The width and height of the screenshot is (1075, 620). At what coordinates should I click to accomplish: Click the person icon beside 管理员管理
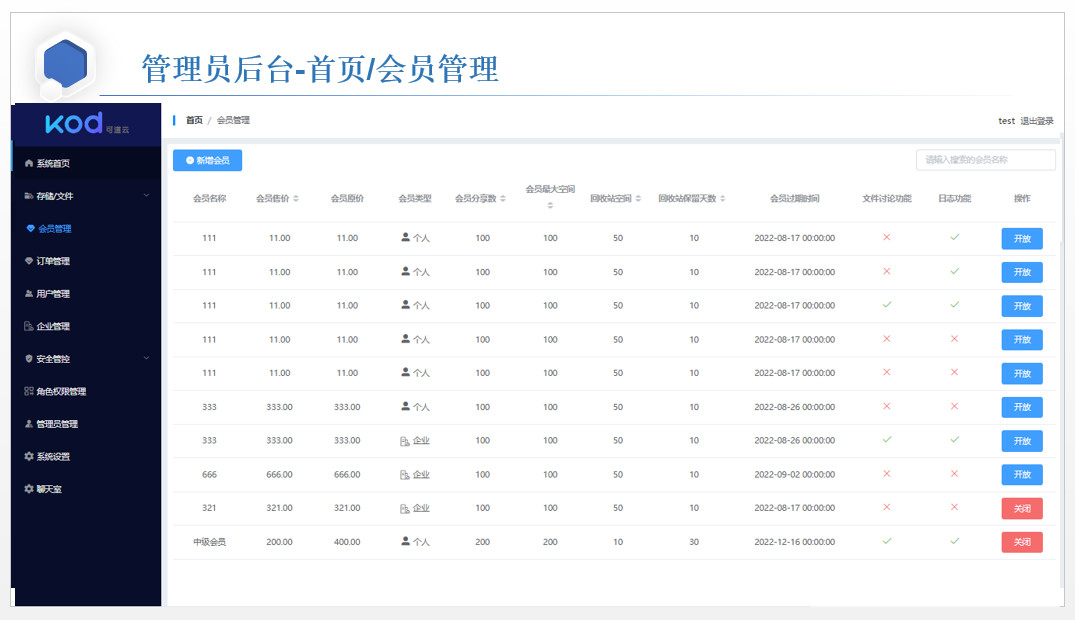pos(29,424)
